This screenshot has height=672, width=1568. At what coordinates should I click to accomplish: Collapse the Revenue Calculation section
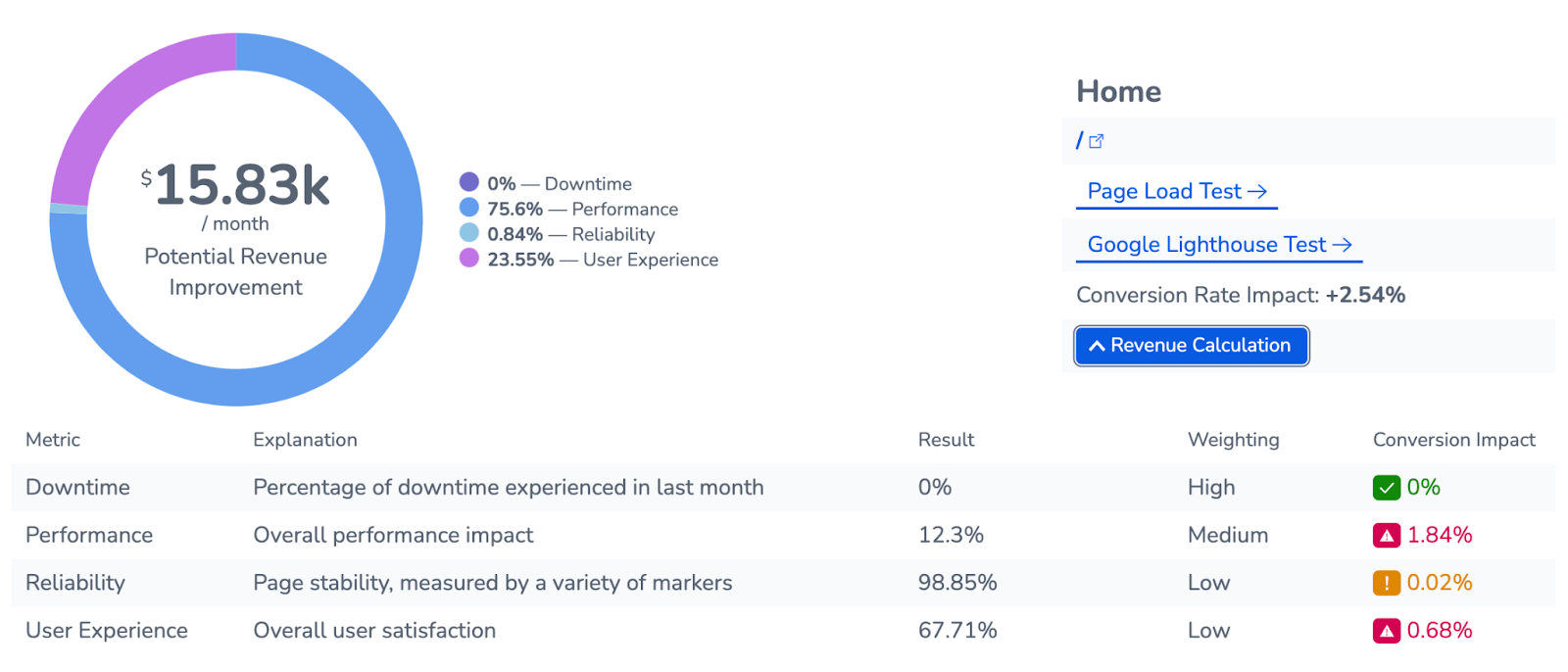click(x=1191, y=346)
